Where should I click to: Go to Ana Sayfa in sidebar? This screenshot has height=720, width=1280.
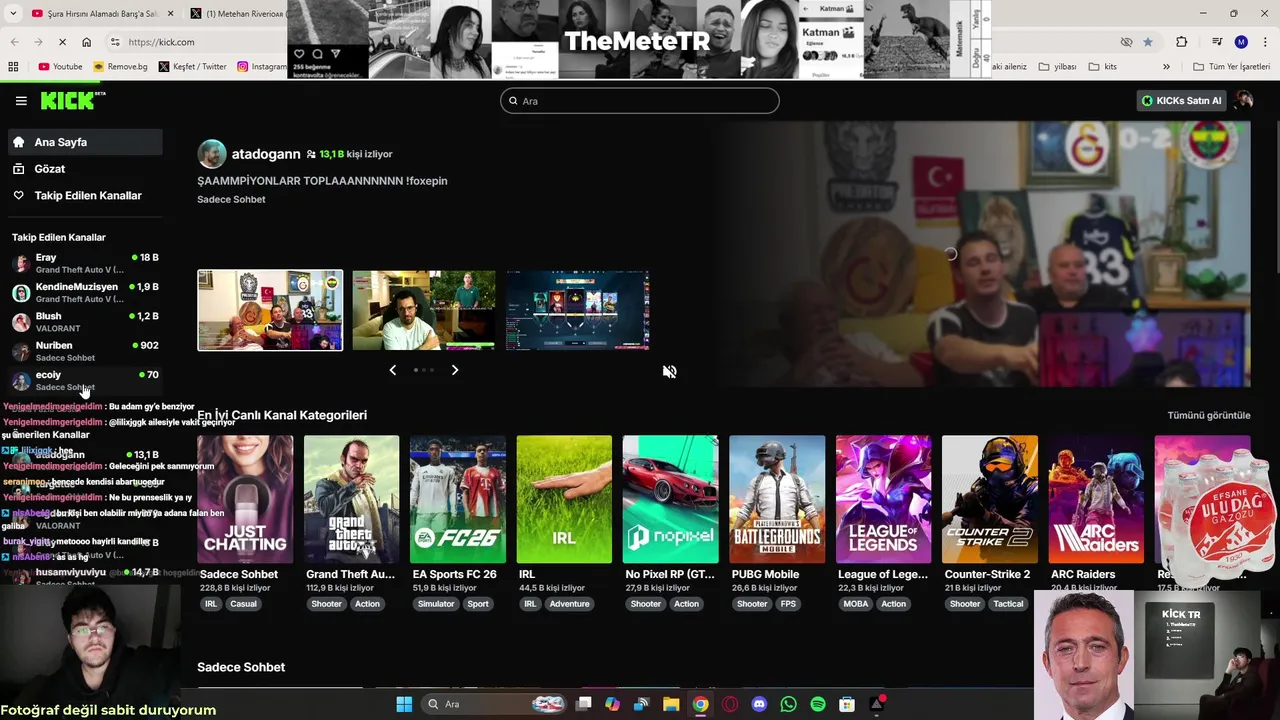point(85,142)
